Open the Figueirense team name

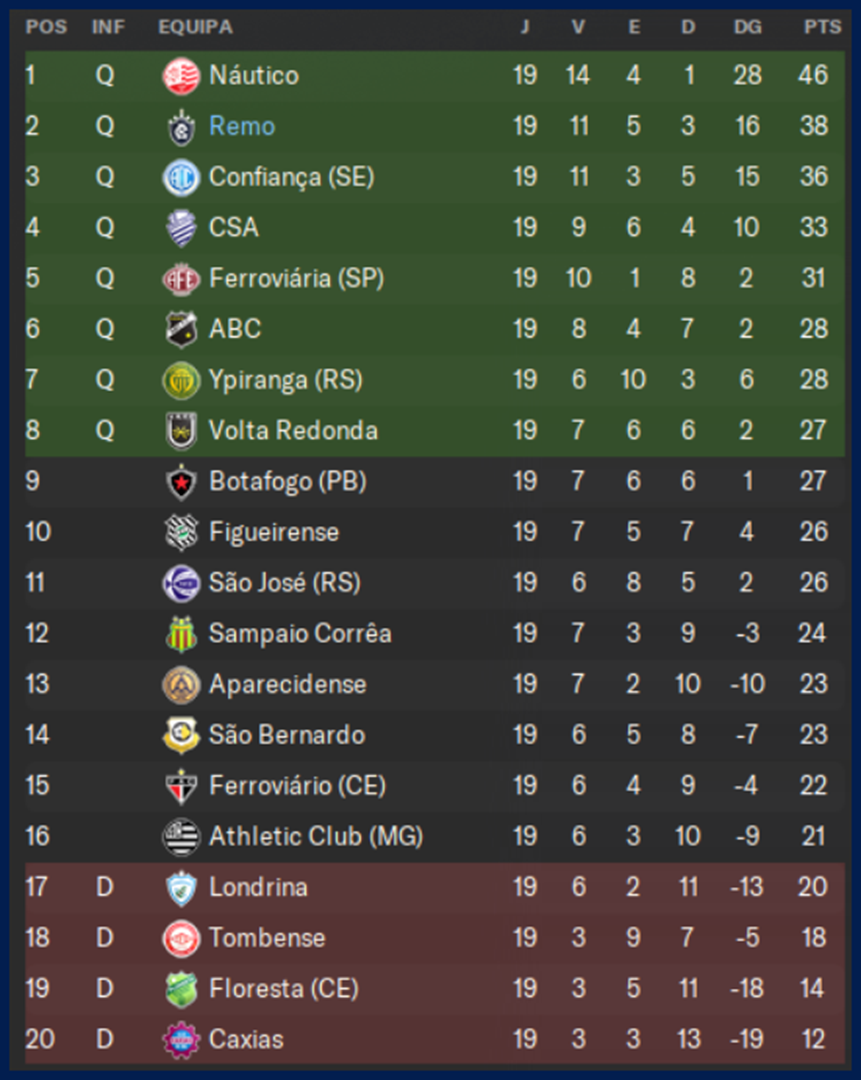[x=273, y=532]
